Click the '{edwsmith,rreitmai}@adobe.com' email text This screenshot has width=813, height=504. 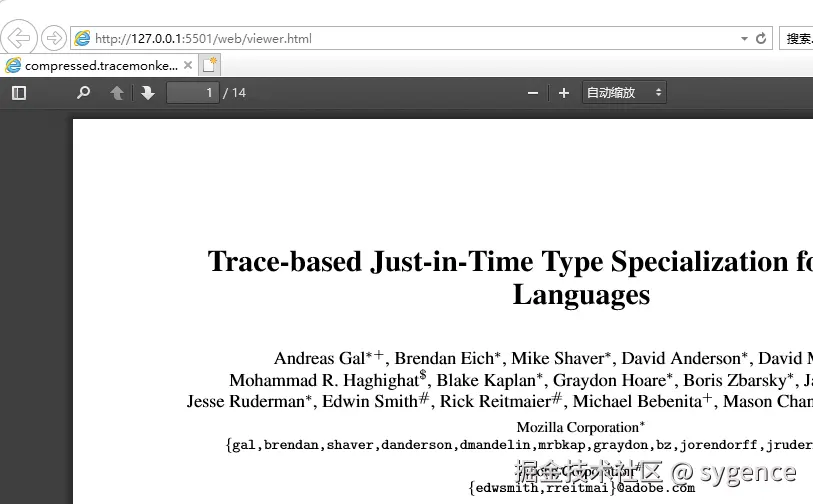[x=582, y=488]
